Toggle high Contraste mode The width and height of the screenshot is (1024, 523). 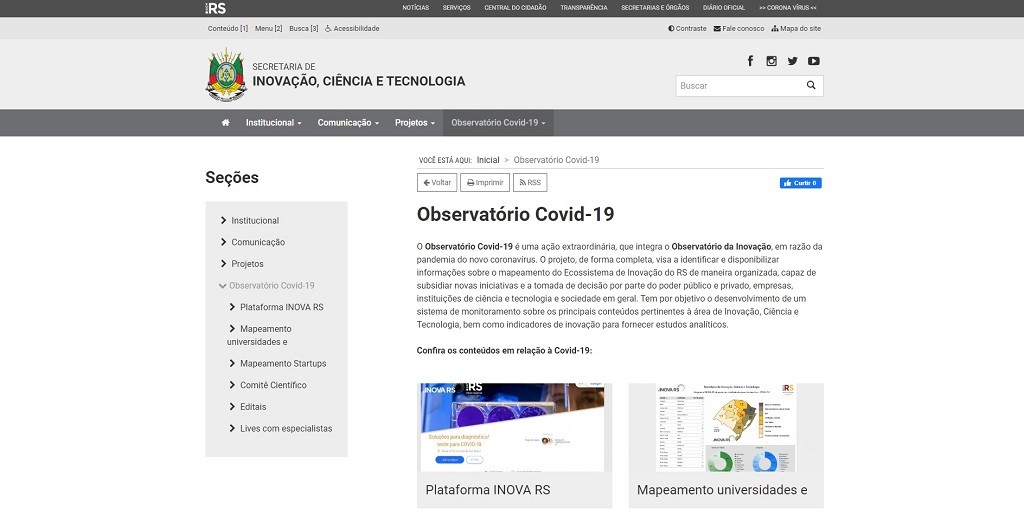click(x=687, y=29)
